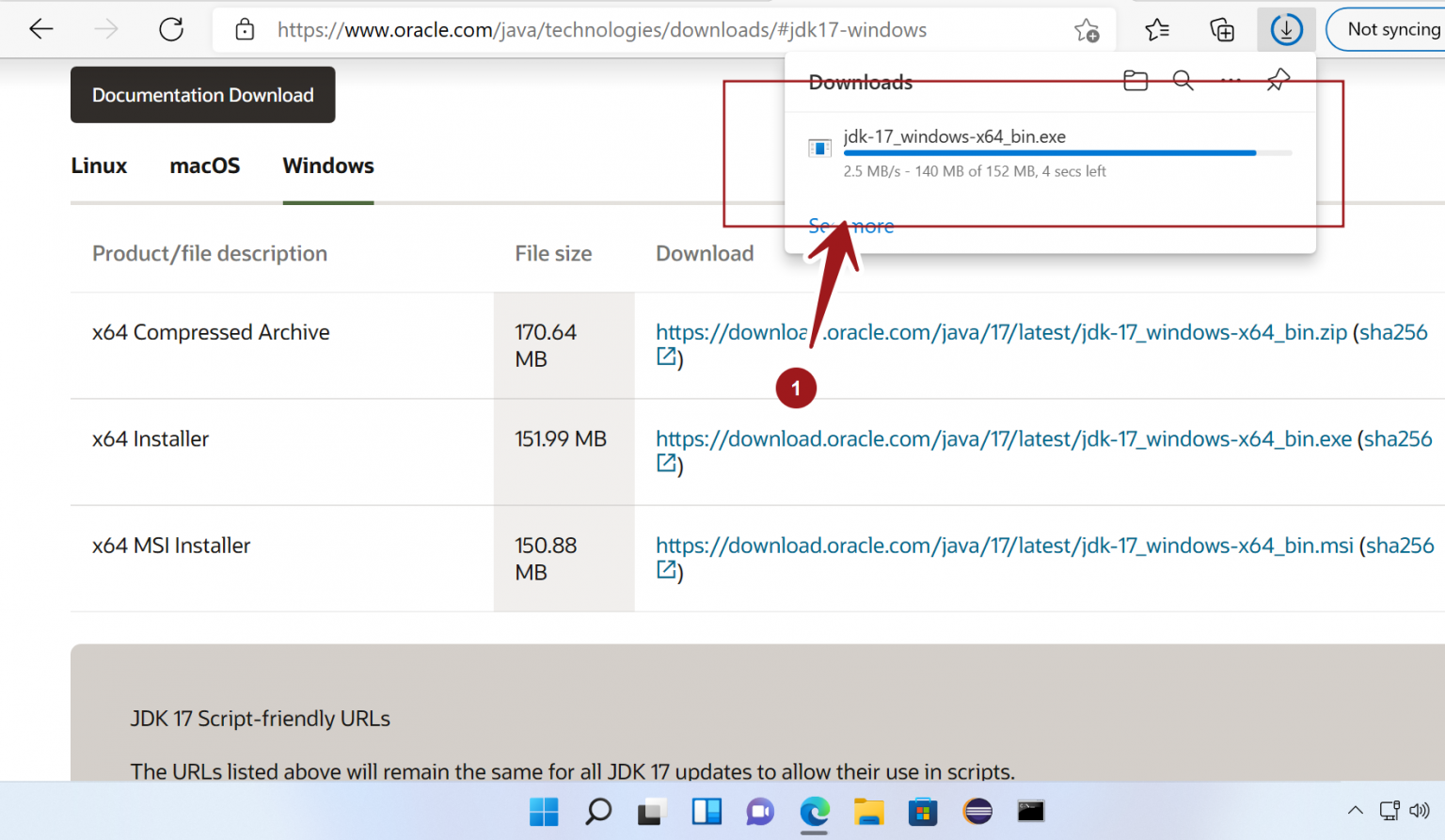
Task: Reload the Oracle downloads page
Action: pyautogui.click(x=171, y=29)
